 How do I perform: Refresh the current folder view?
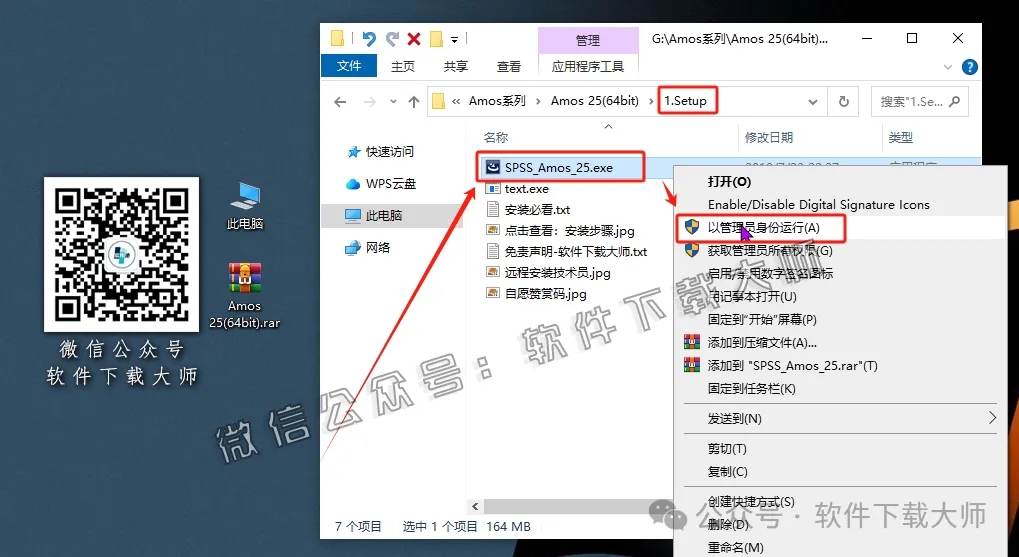(x=844, y=101)
